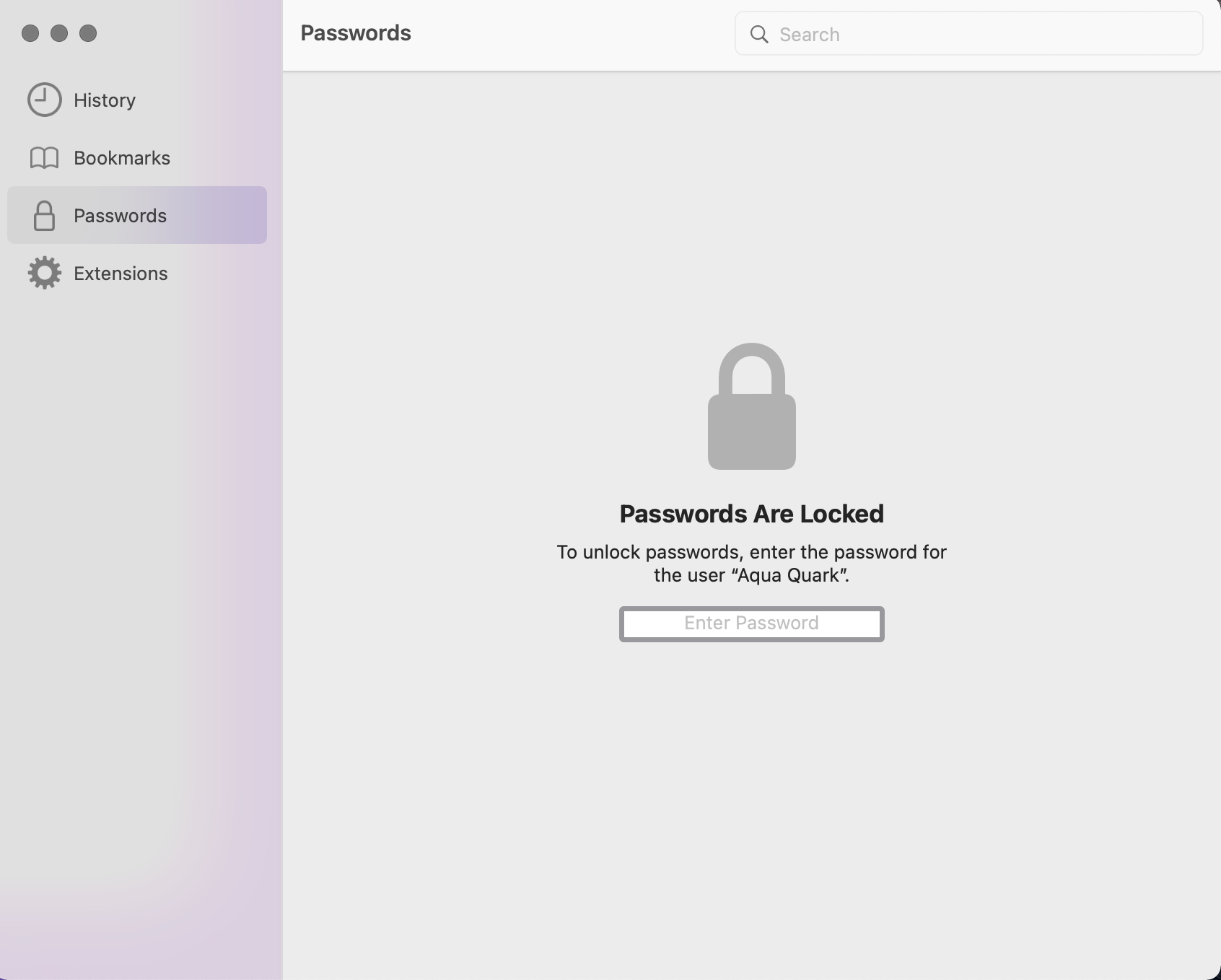Close the window with leftmost button
This screenshot has height=980, width=1221.
(30, 33)
